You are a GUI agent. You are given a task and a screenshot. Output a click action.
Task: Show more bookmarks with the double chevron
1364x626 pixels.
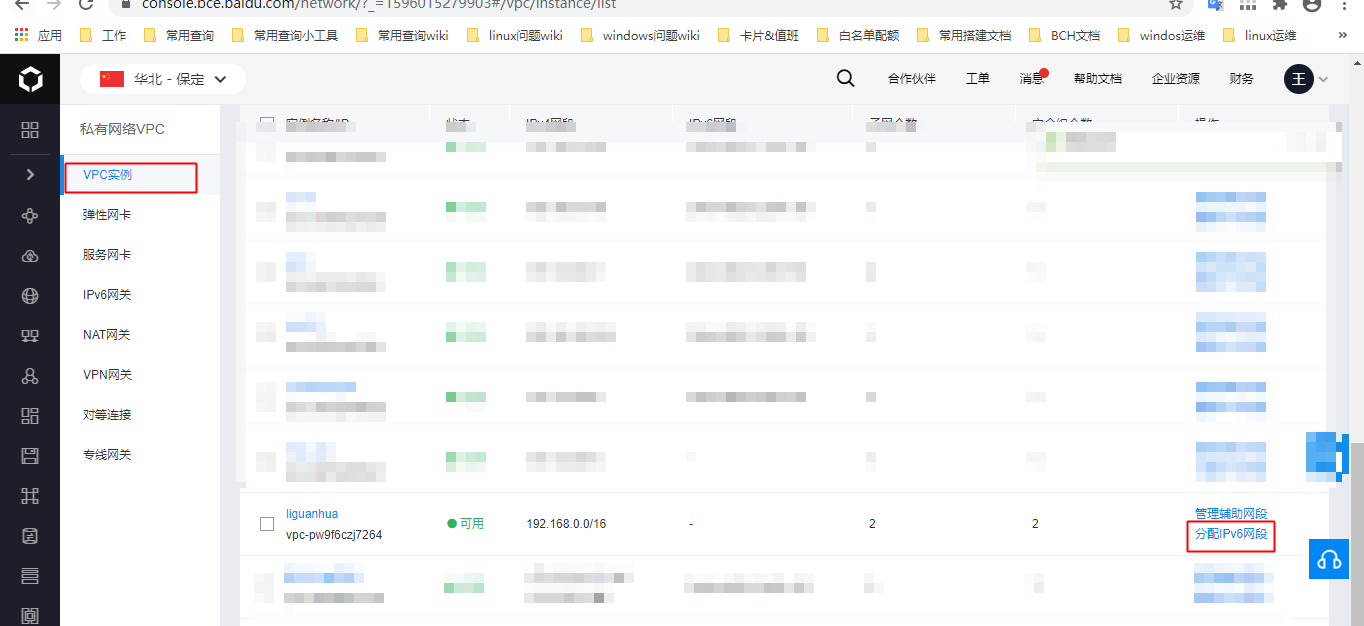point(1343,35)
